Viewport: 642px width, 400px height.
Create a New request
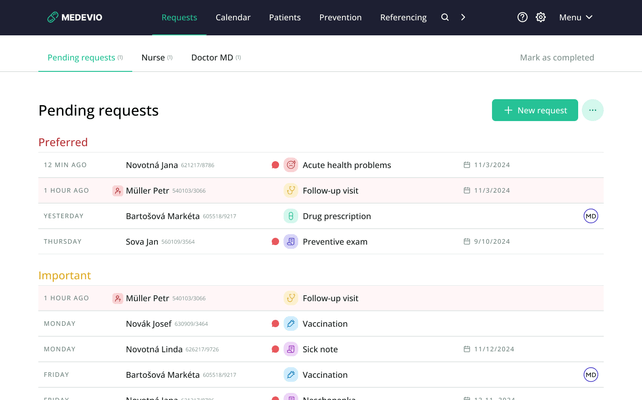535,110
